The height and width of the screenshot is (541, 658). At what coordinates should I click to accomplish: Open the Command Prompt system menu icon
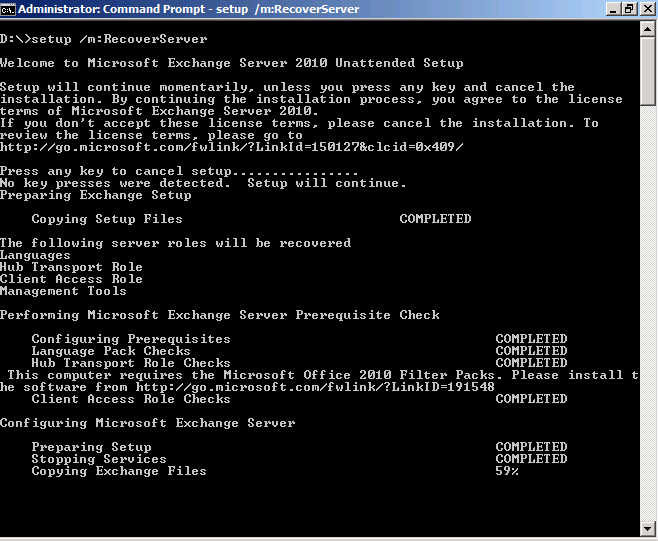coord(8,9)
